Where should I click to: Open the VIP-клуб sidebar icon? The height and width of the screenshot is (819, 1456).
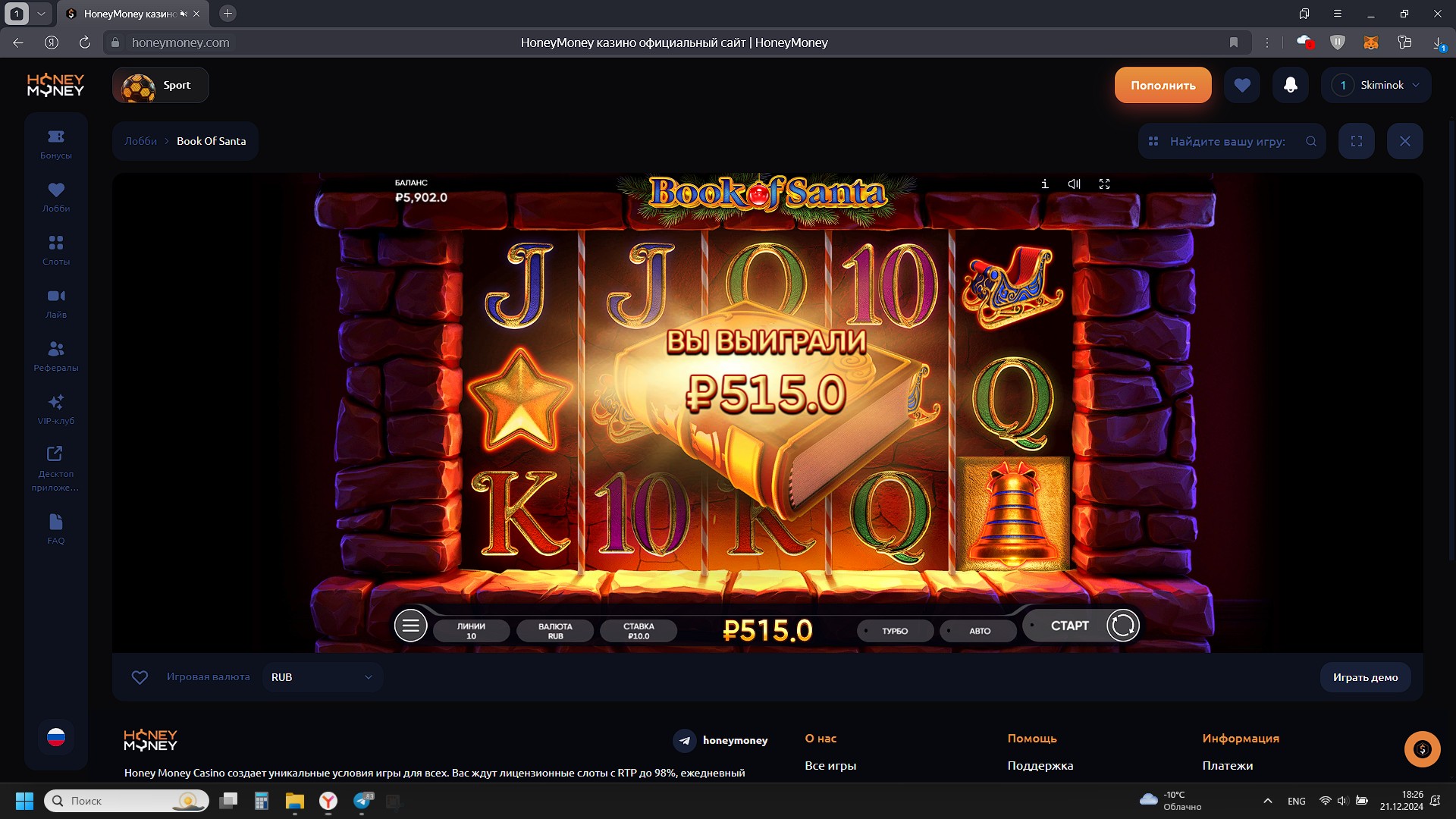tap(56, 409)
